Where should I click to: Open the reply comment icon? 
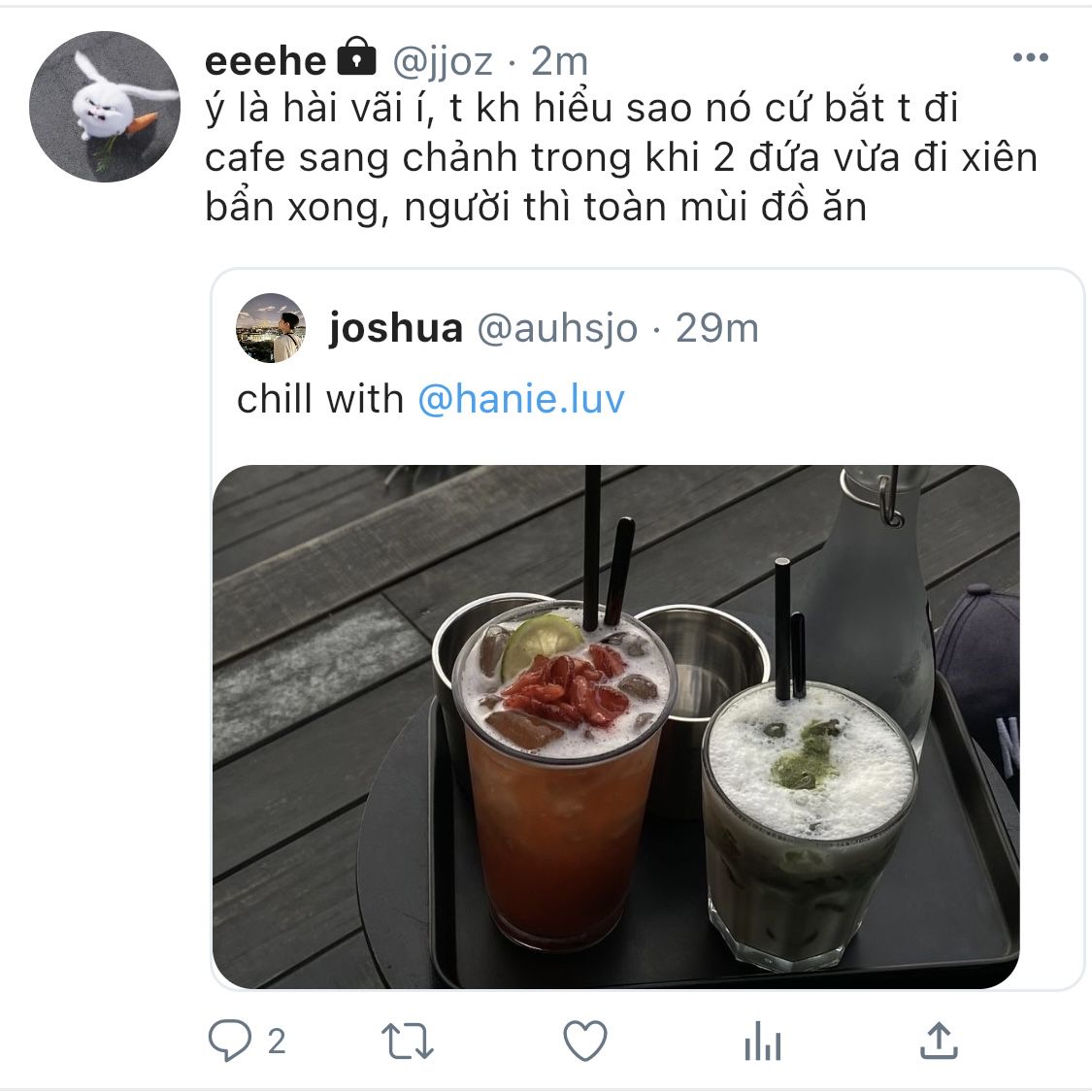pos(230,1040)
